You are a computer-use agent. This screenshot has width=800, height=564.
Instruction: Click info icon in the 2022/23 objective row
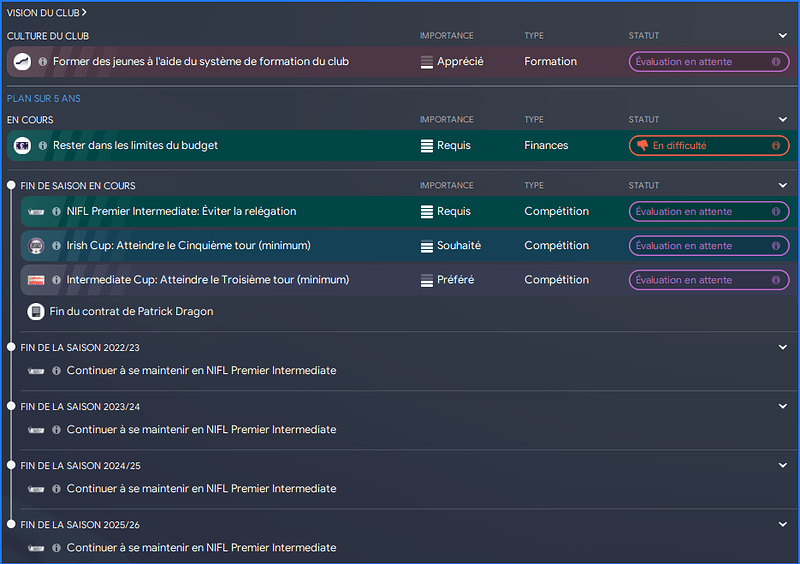tap(57, 371)
